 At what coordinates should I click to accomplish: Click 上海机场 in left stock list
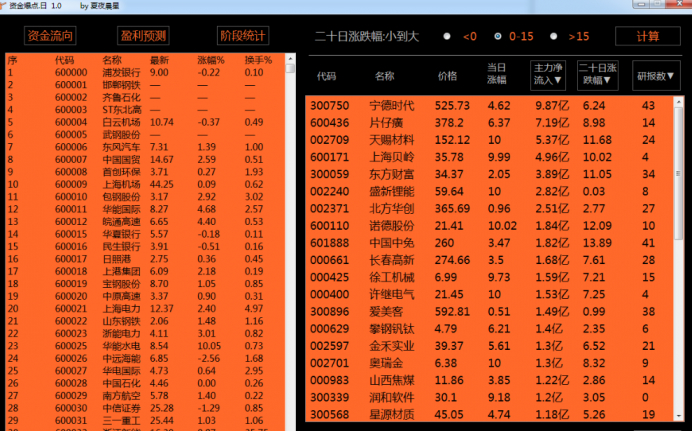point(121,184)
